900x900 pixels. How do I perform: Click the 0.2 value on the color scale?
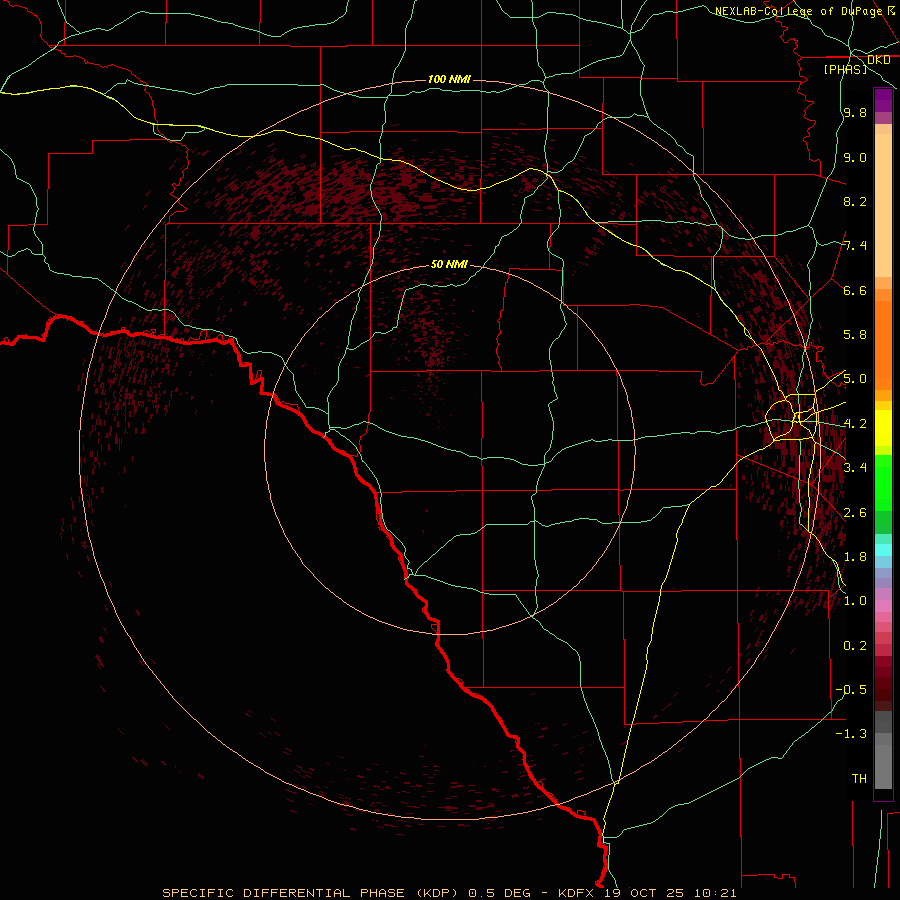click(855, 646)
